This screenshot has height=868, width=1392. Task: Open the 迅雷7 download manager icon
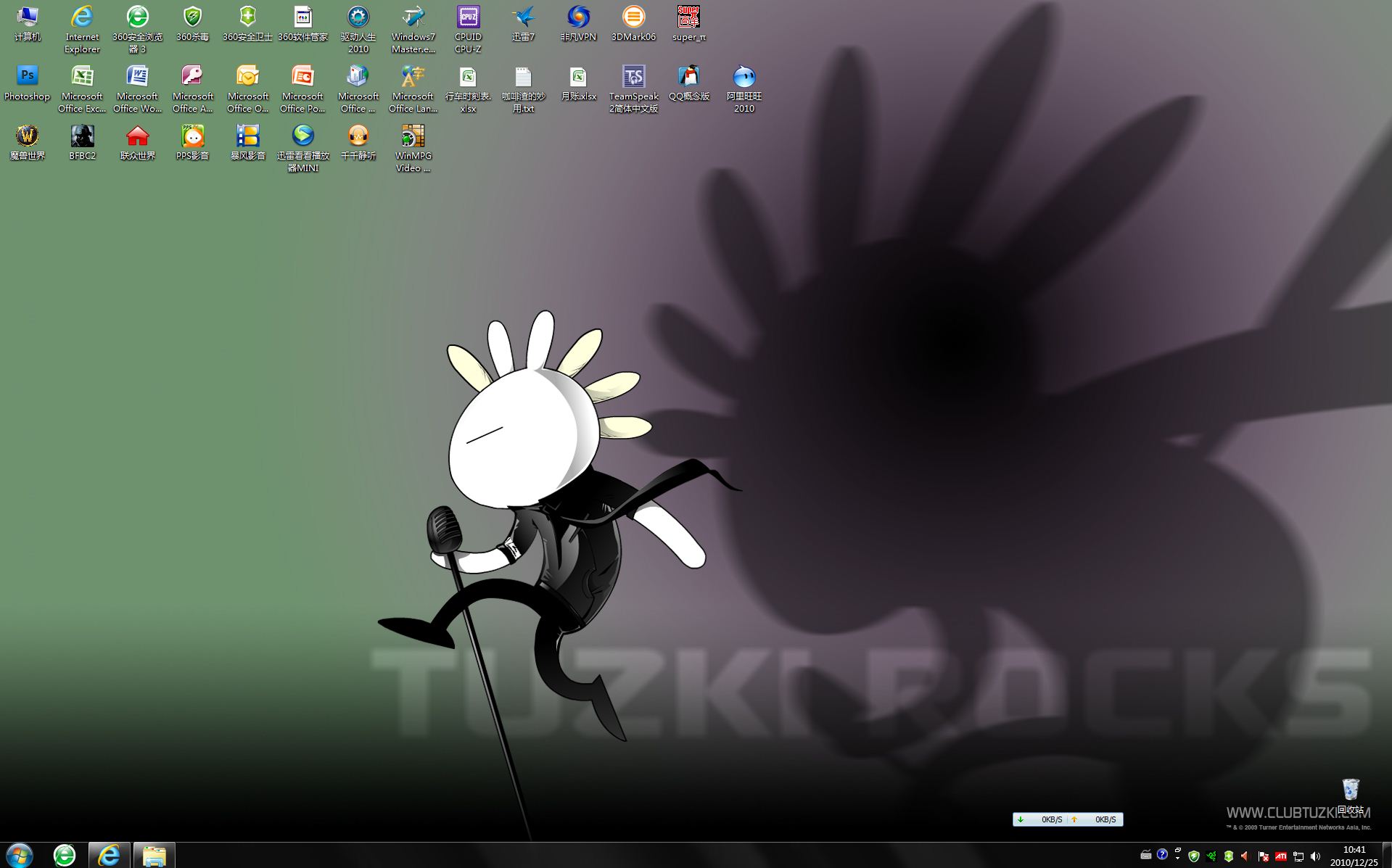tap(523, 24)
